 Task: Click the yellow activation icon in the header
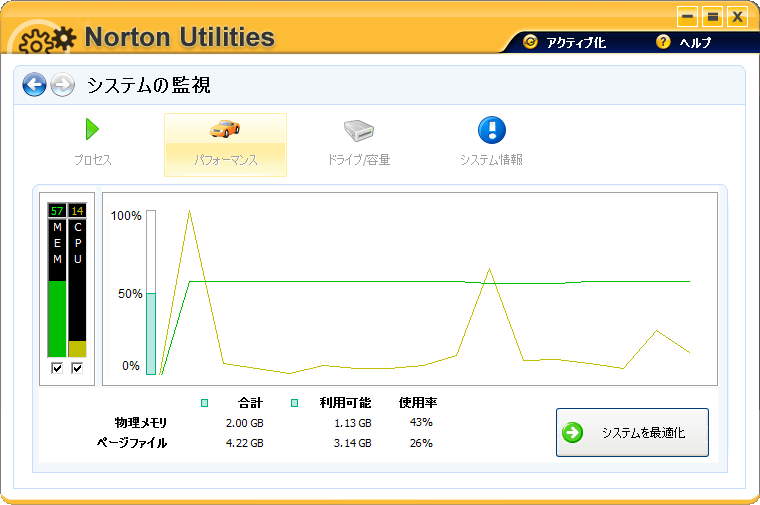coord(530,42)
